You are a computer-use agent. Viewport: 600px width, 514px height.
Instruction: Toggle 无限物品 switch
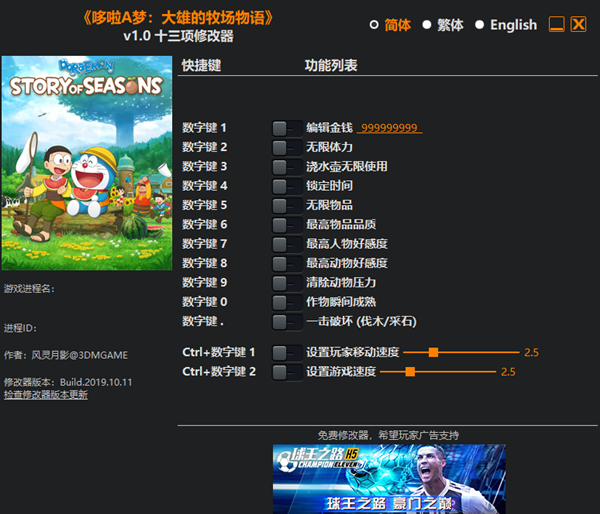[x=287, y=206]
